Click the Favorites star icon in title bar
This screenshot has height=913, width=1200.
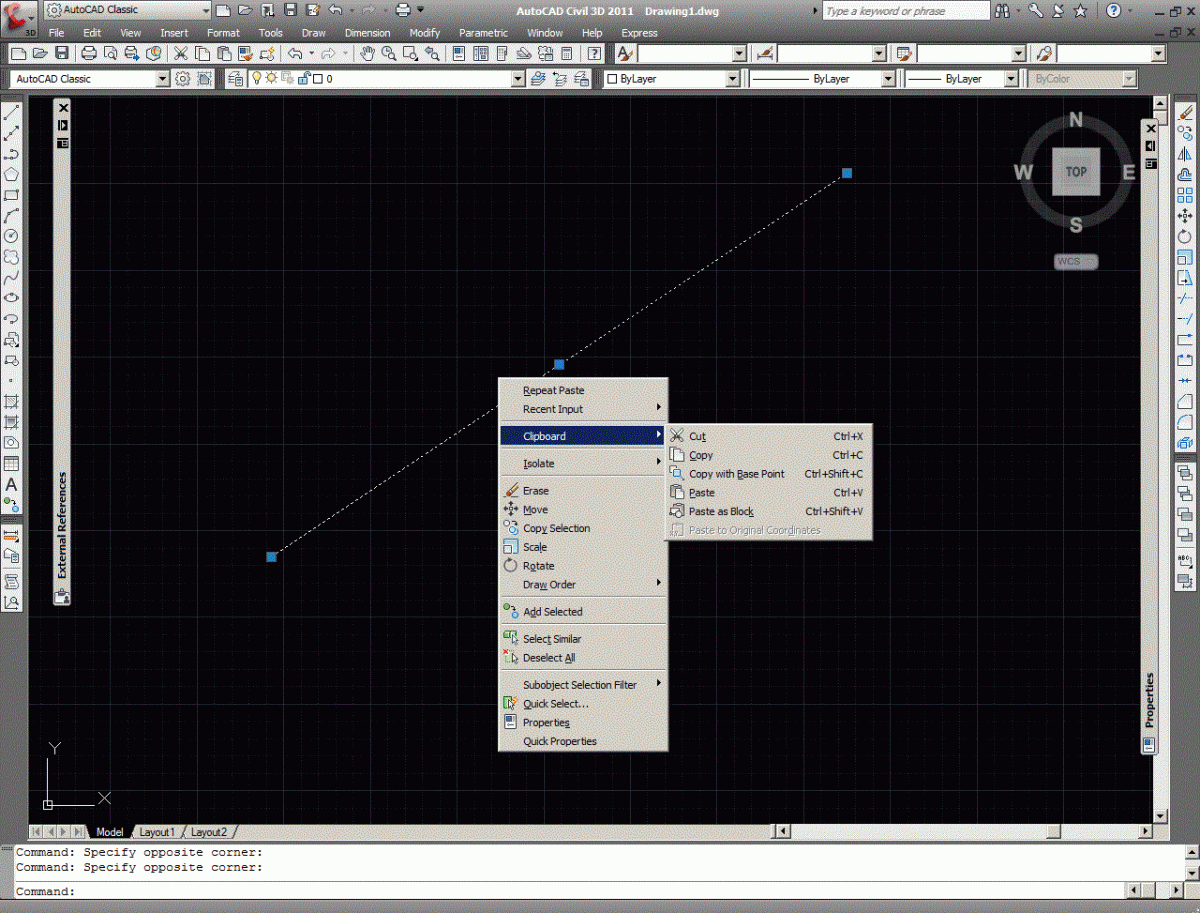point(1080,11)
